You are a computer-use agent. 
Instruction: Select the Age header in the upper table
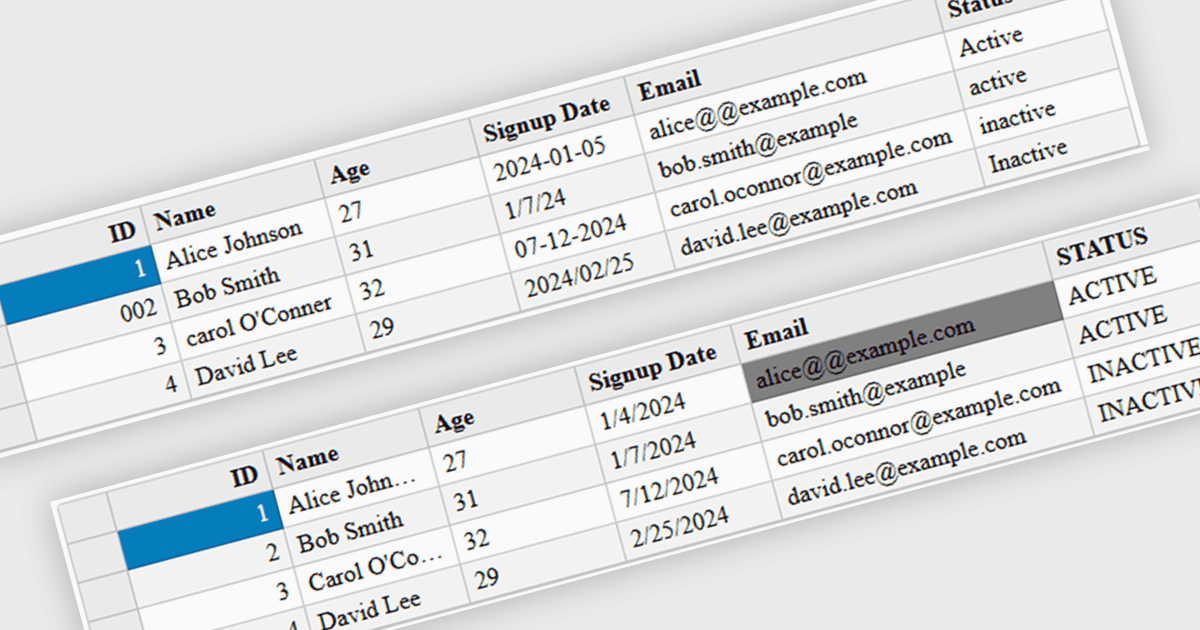pyautogui.click(x=350, y=172)
